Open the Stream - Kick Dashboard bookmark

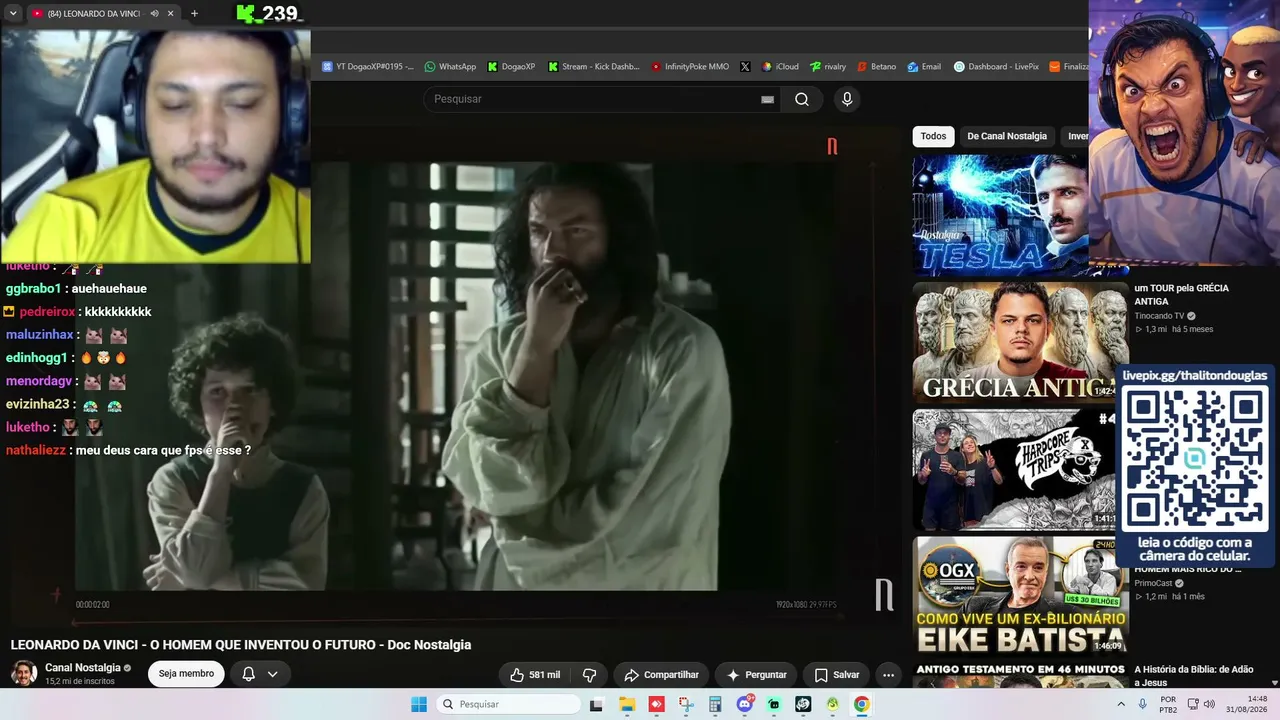pos(593,67)
